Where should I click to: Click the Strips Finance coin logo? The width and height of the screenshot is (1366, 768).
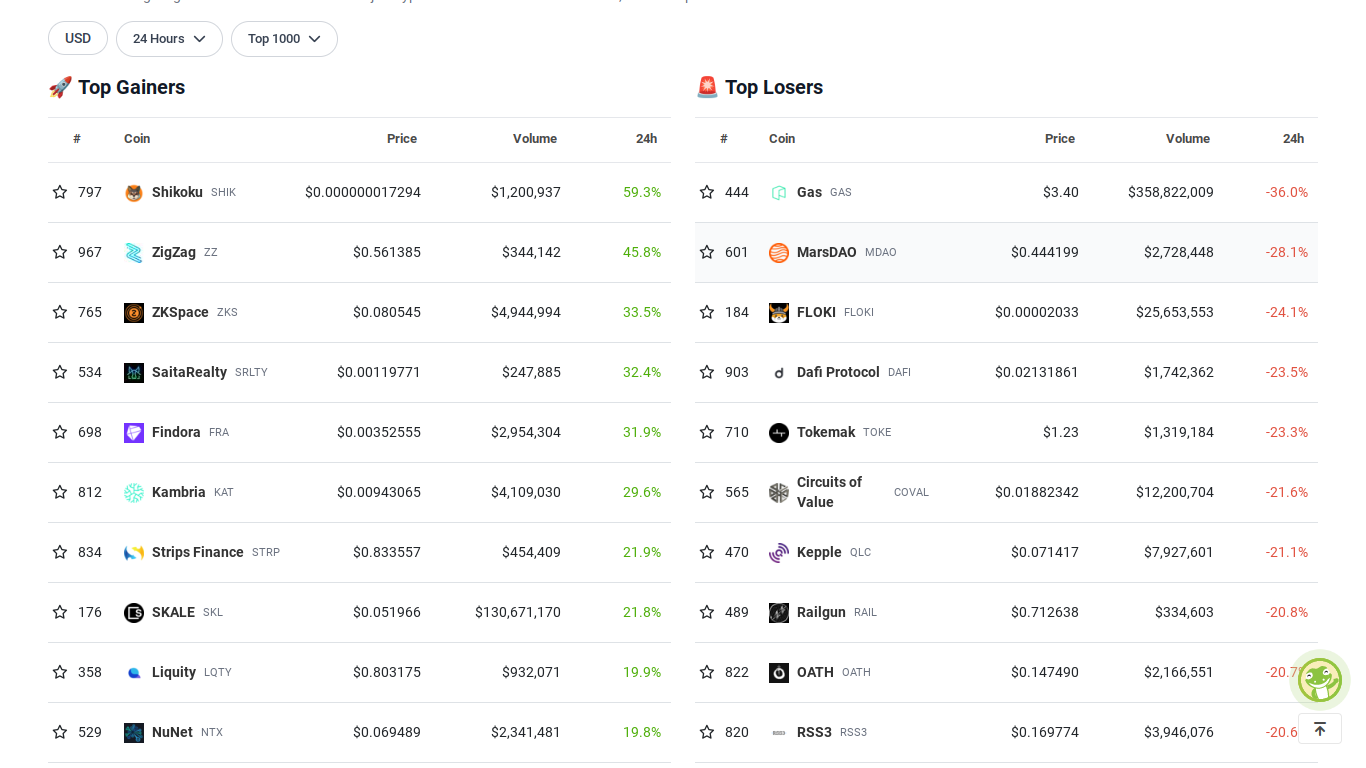click(x=134, y=553)
